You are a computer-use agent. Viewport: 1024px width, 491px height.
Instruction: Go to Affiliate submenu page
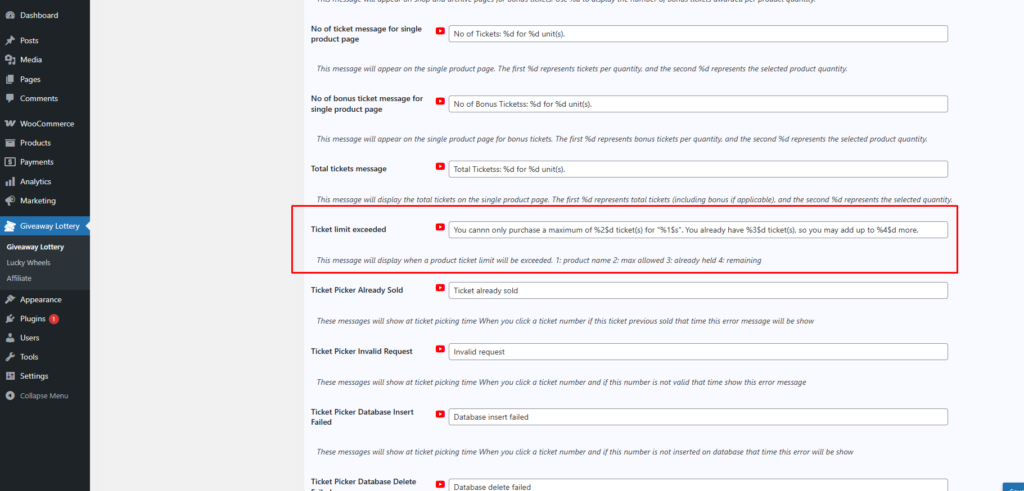coord(20,277)
